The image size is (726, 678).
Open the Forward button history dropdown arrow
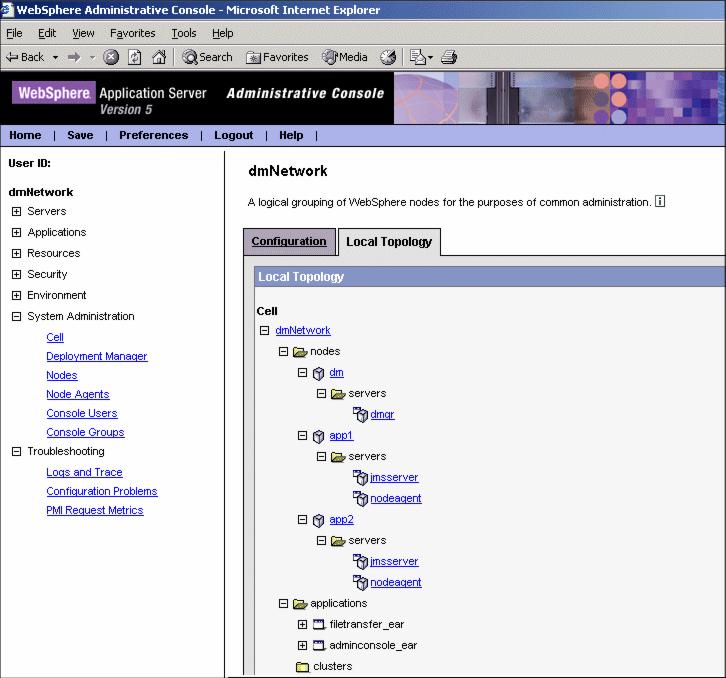[93, 58]
